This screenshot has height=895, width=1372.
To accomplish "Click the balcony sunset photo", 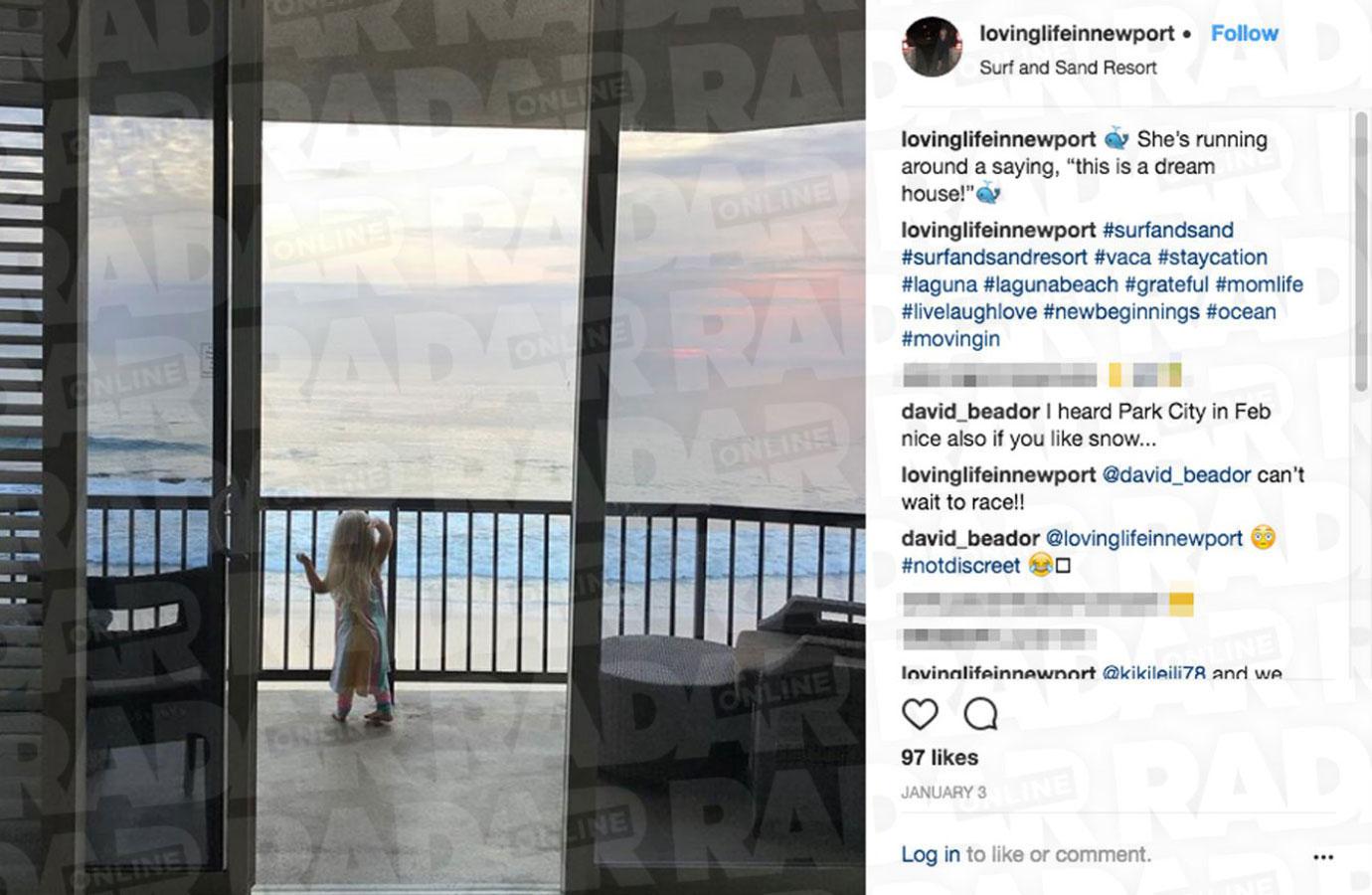I will 432,447.
